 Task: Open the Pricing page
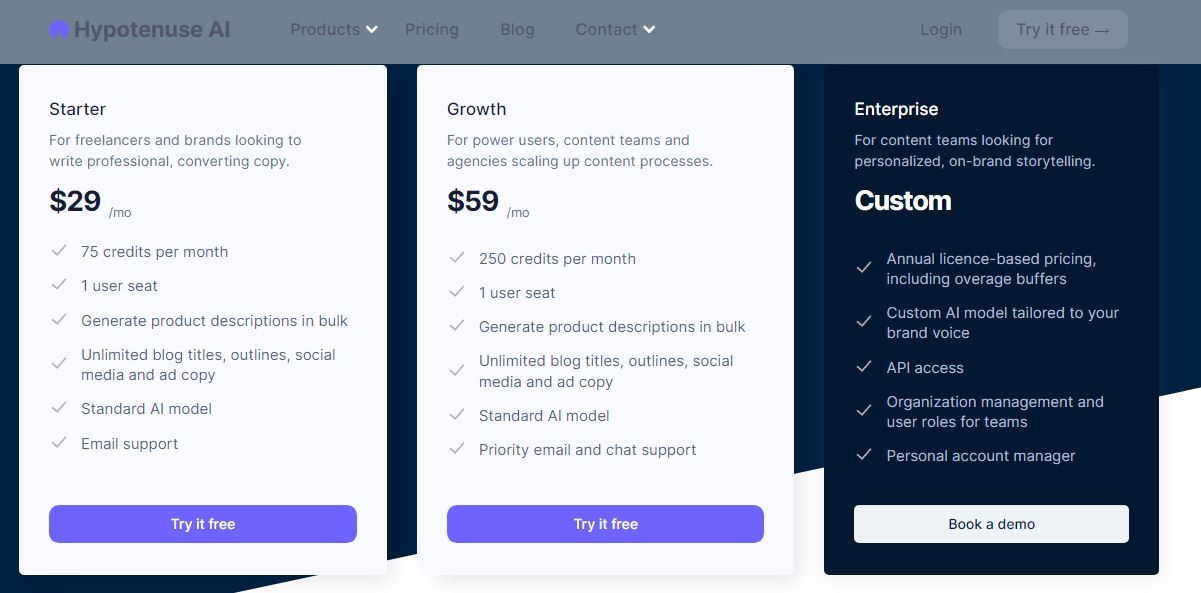coord(432,30)
